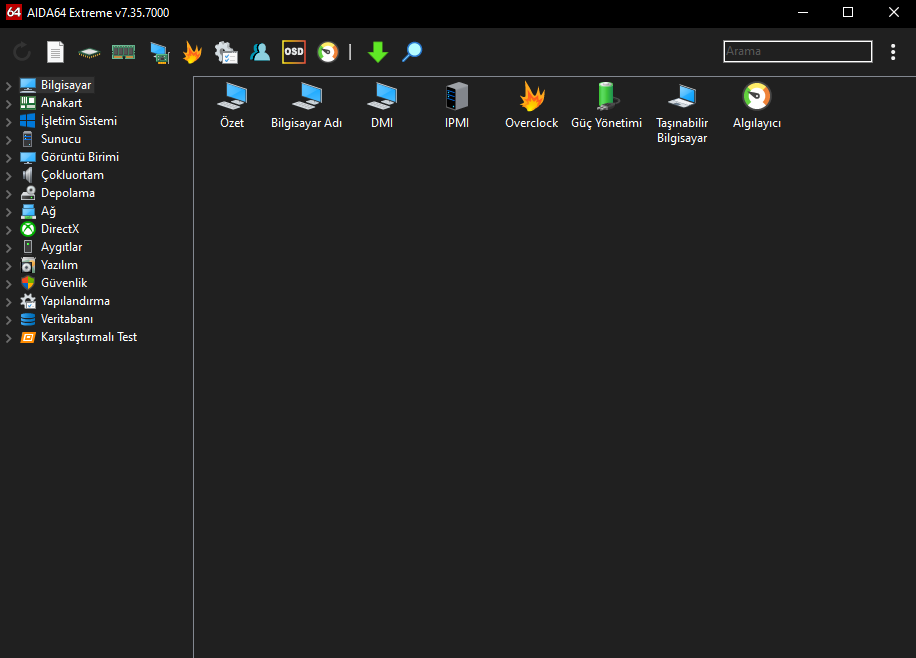Screen dimensions: 916x658
Task: Open the monitor diagnostics toolbar icon
Action: pos(159,53)
